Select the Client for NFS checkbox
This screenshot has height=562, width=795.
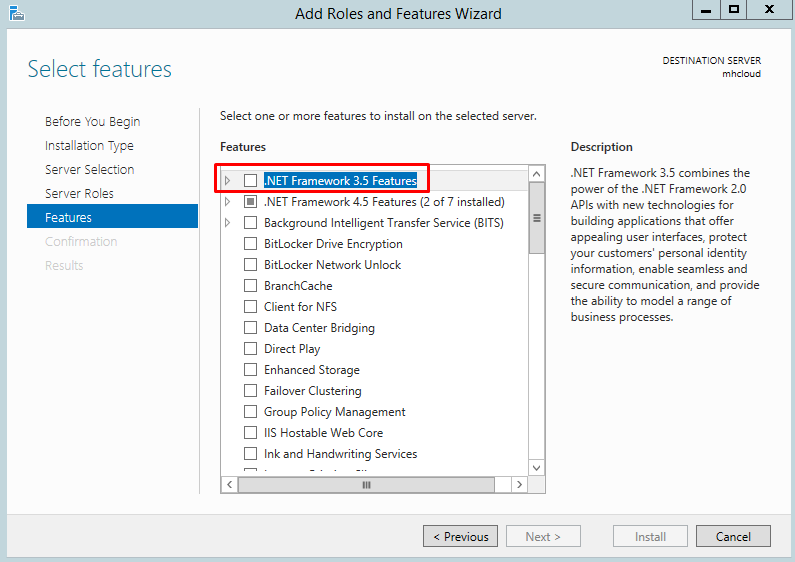point(250,307)
